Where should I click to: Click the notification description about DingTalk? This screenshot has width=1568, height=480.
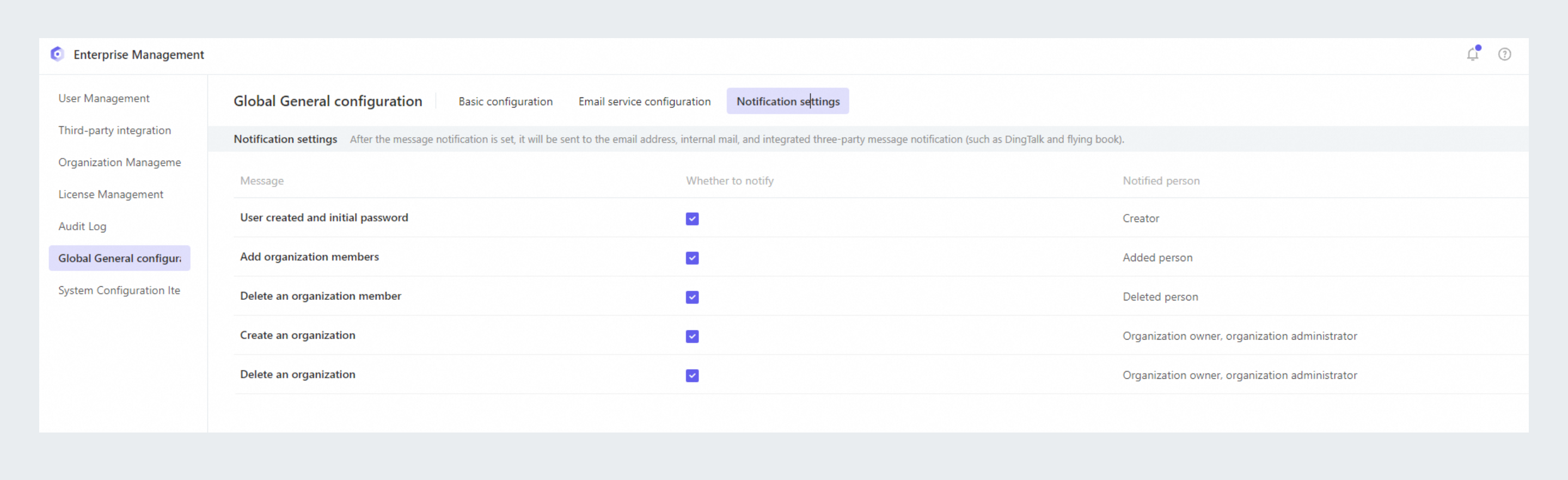point(737,139)
